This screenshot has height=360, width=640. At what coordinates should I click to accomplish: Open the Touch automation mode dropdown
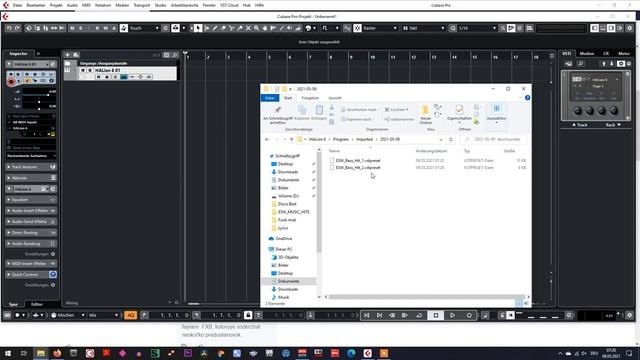pyautogui.click(x=144, y=28)
